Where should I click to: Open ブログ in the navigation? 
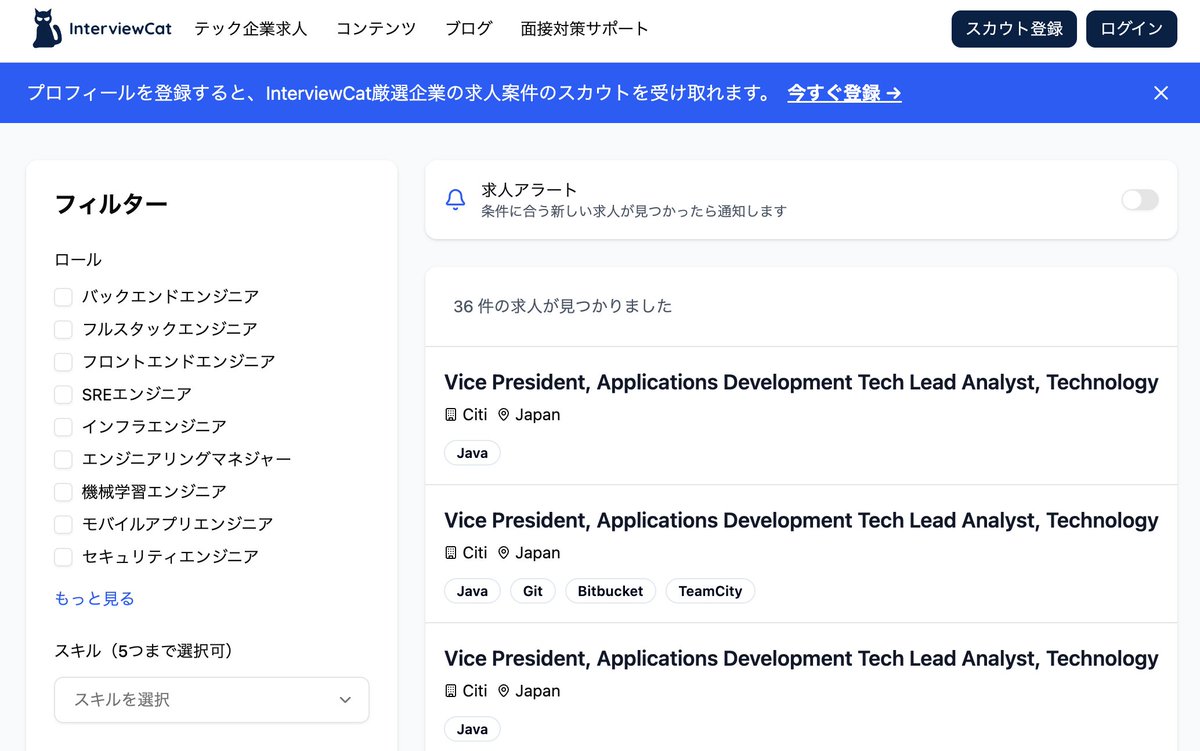[x=469, y=29]
